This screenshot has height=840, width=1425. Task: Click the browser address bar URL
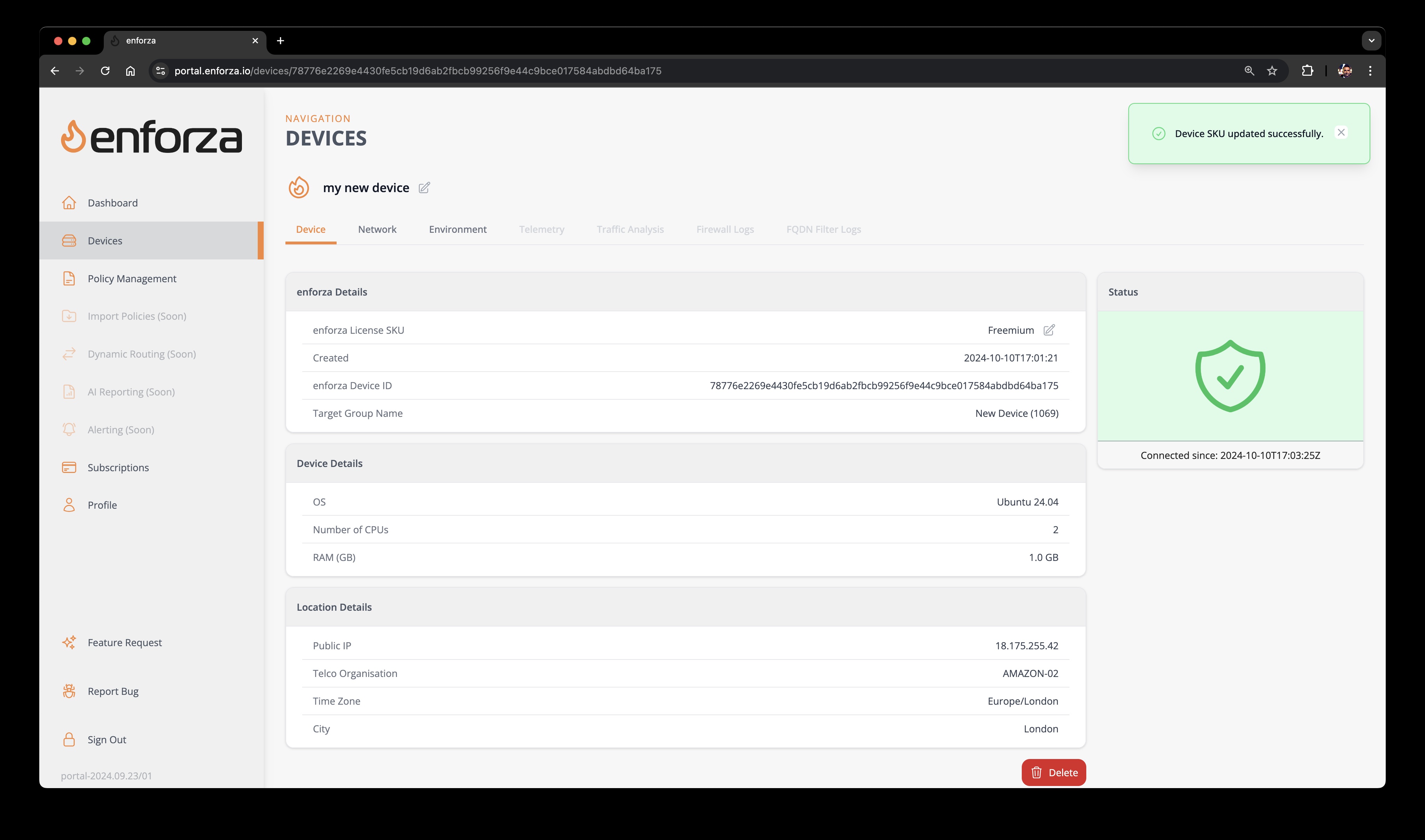pos(418,71)
